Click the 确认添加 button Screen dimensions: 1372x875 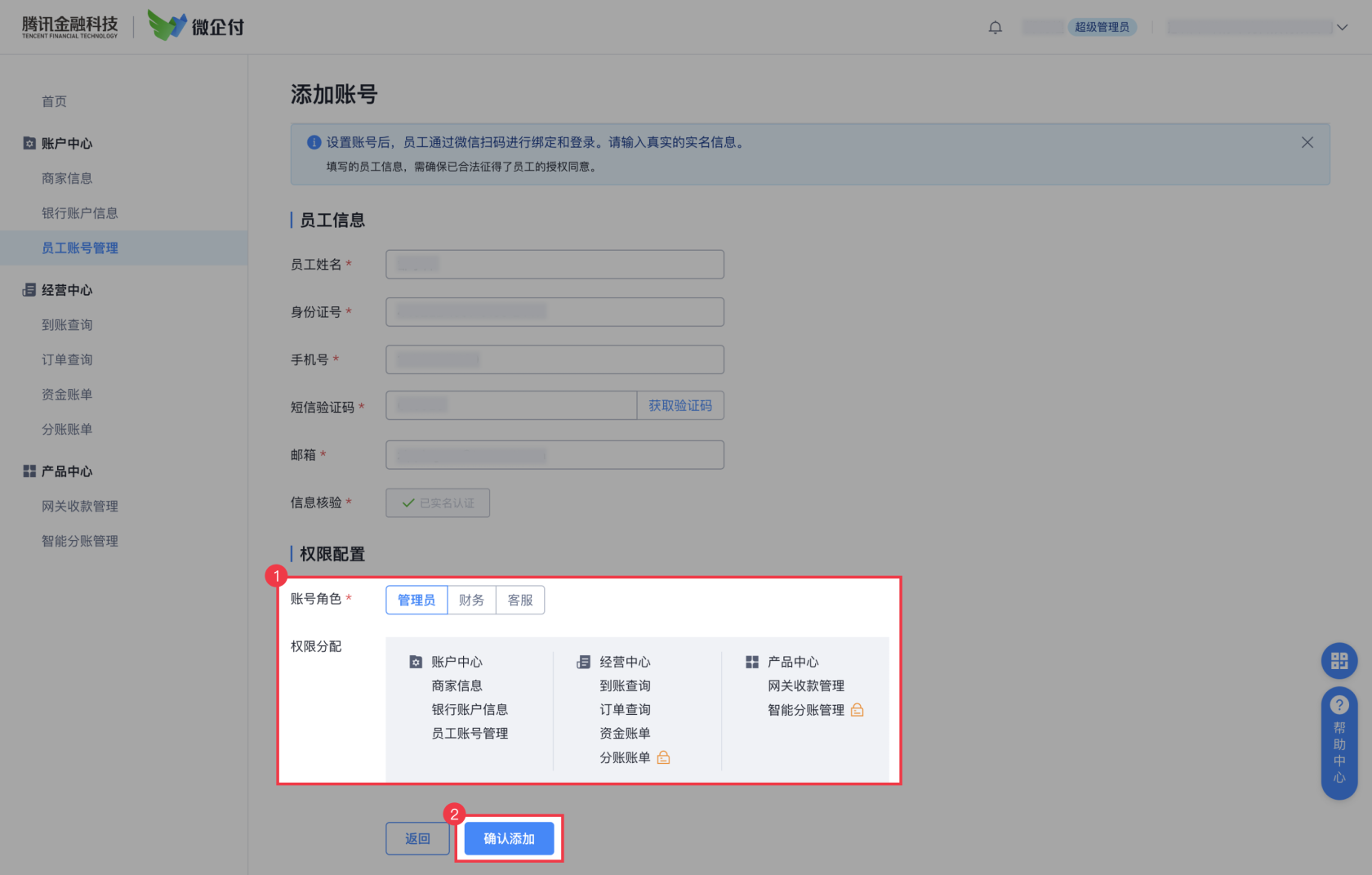pos(509,839)
